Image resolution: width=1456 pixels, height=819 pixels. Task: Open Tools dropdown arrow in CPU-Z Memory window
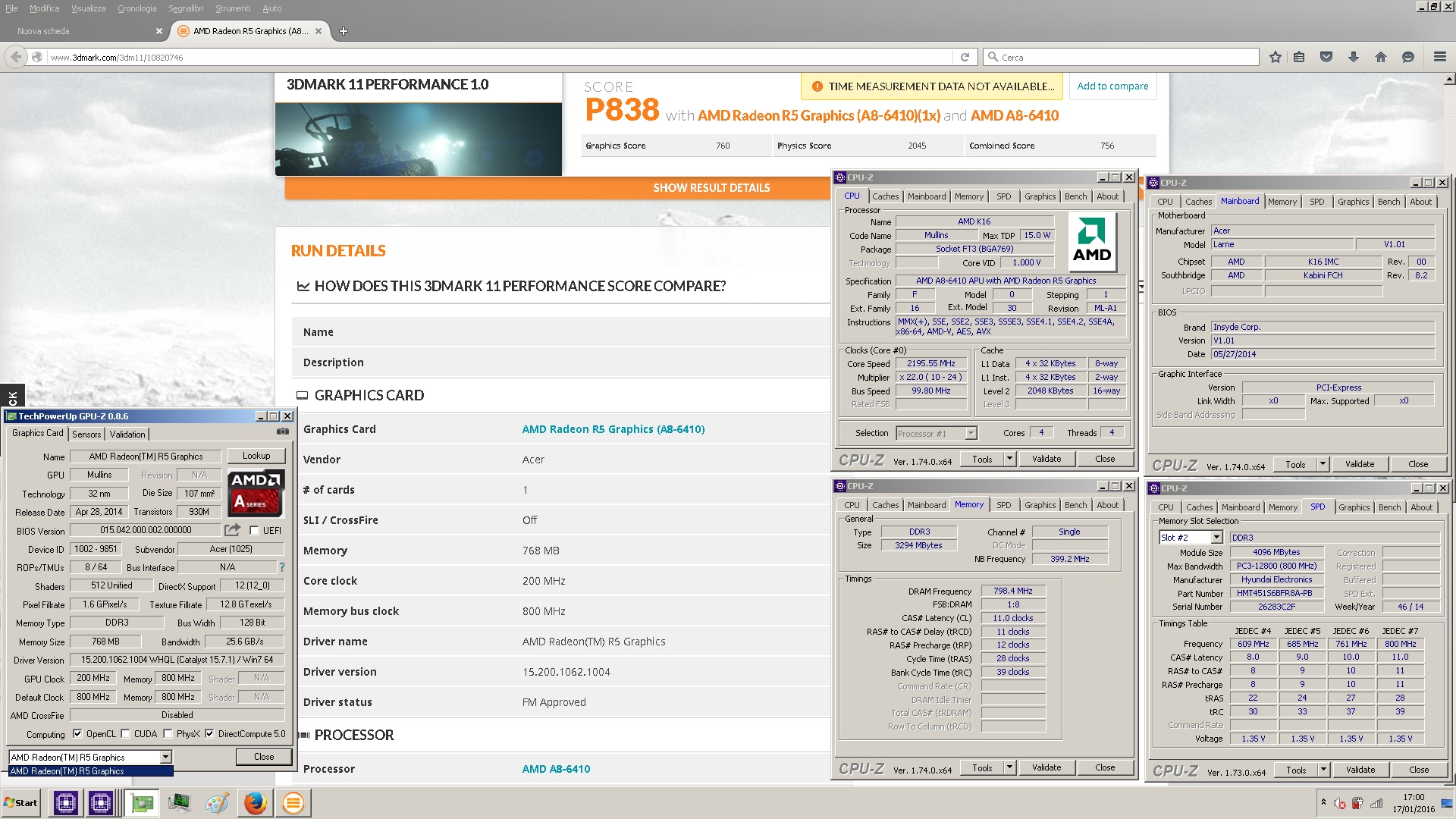[x=1009, y=767]
